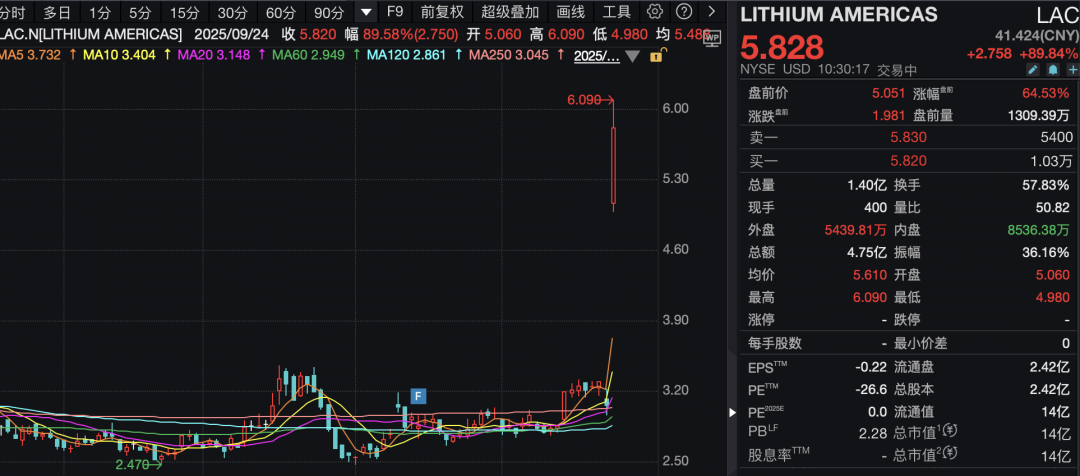Click the 均价 value 5.610

pyautogui.click(x=869, y=275)
